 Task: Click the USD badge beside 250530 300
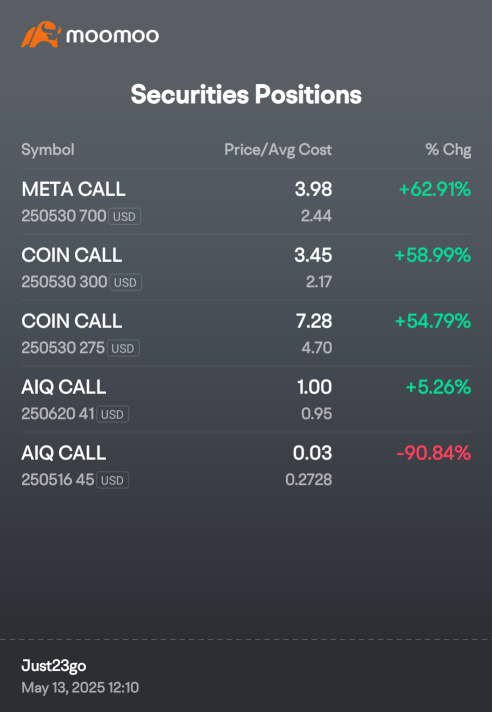point(125,282)
